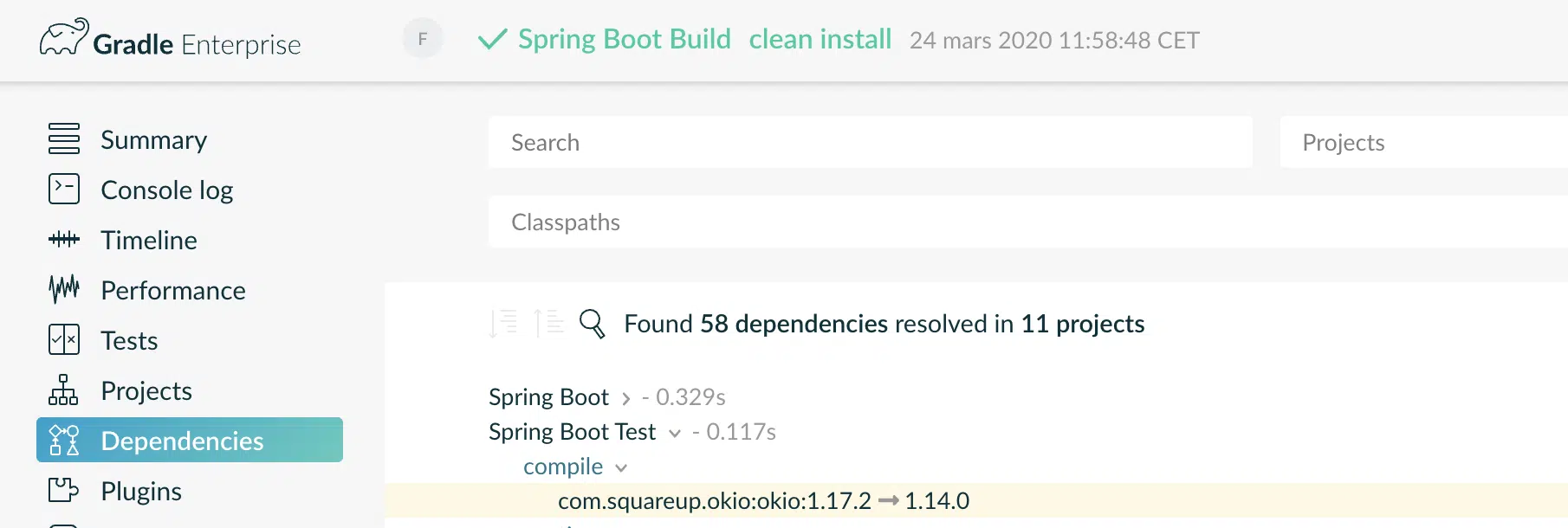Click the Timeline waveform icon
Screen dimensions: 1568x528
coord(64,239)
